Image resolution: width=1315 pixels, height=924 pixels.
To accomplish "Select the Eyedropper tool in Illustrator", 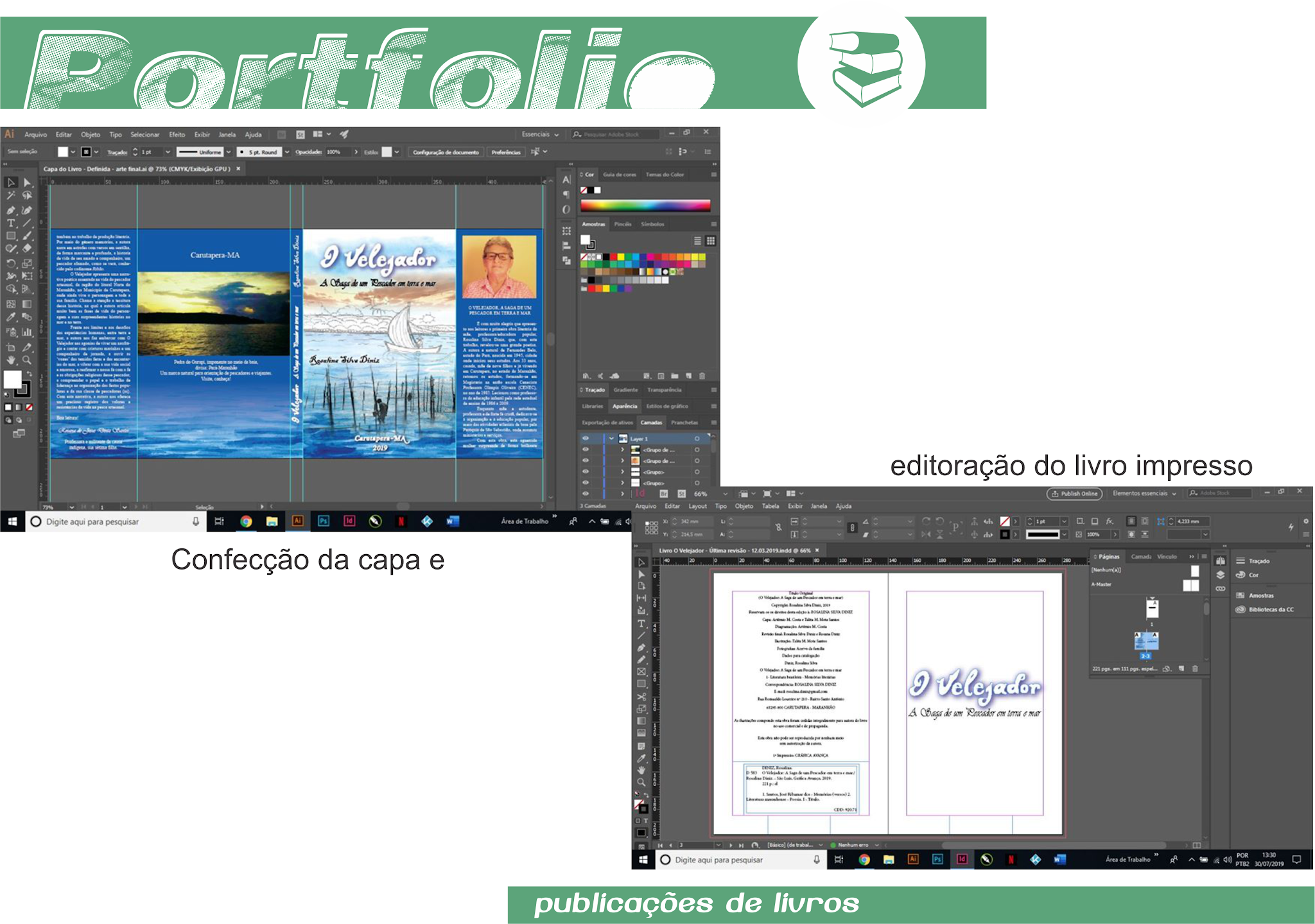I will pyautogui.click(x=11, y=317).
